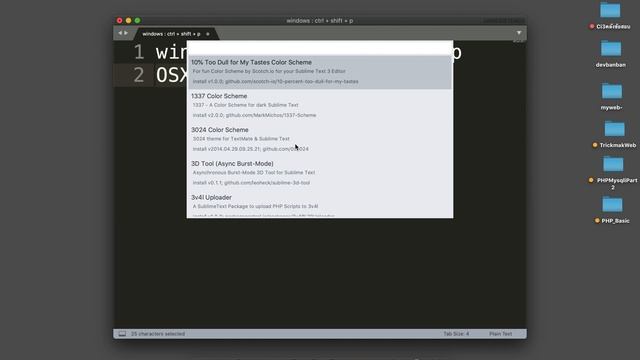Screen dimensions: 640x360
Task: Click the install v1.0.0 scotch-io github line
Action: point(276,82)
